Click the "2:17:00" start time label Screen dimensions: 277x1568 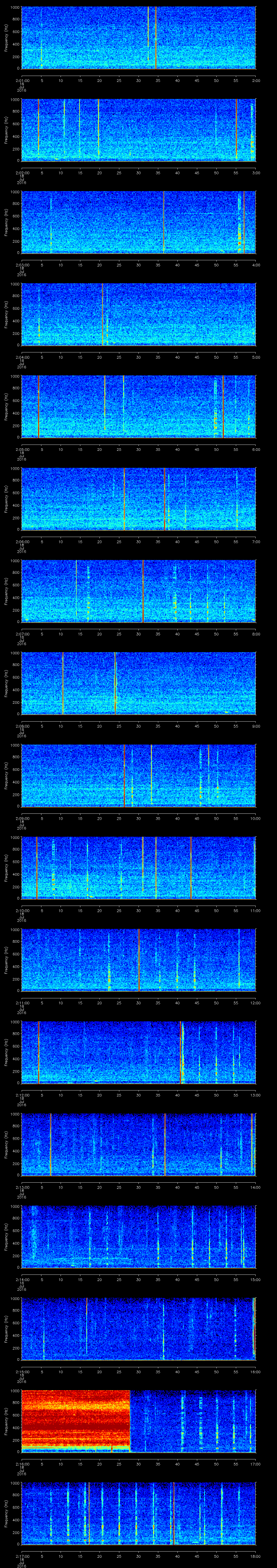coord(22,1556)
